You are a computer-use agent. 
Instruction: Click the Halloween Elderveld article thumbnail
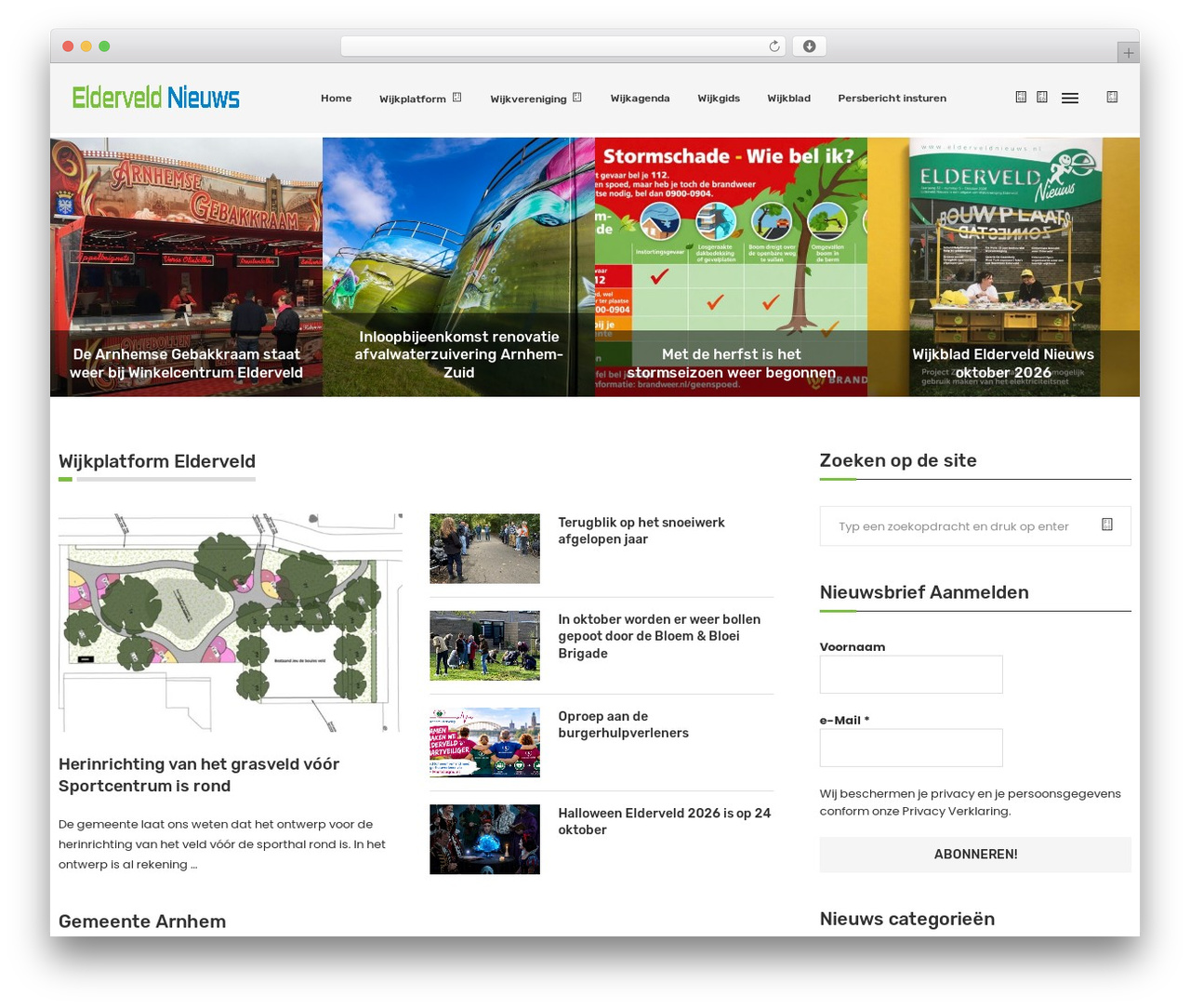pos(484,839)
